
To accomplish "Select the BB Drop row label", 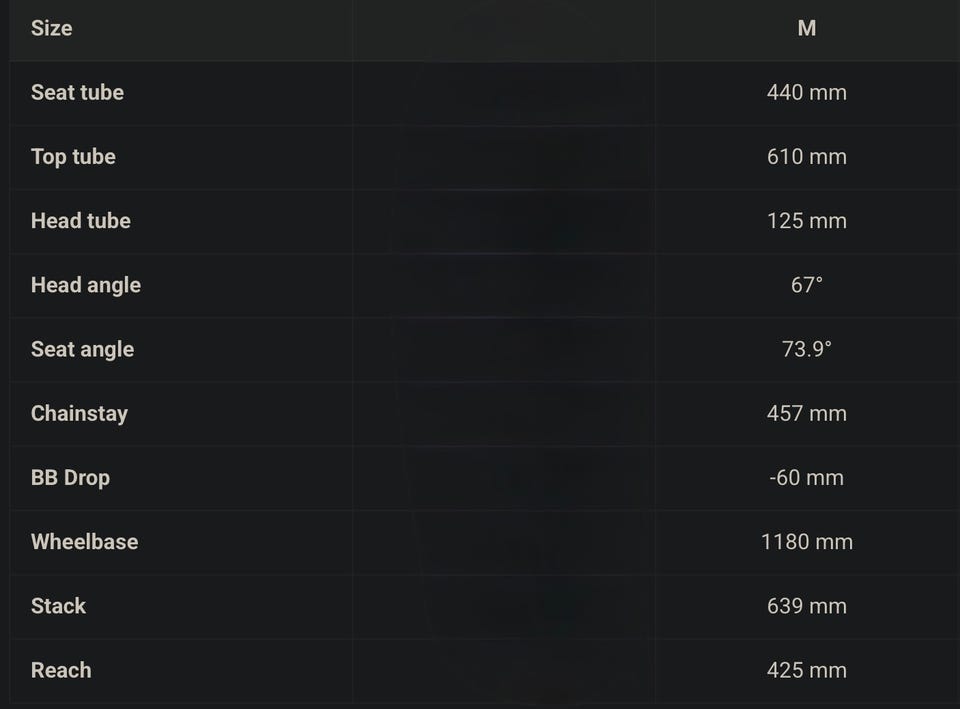I will 70,477.
